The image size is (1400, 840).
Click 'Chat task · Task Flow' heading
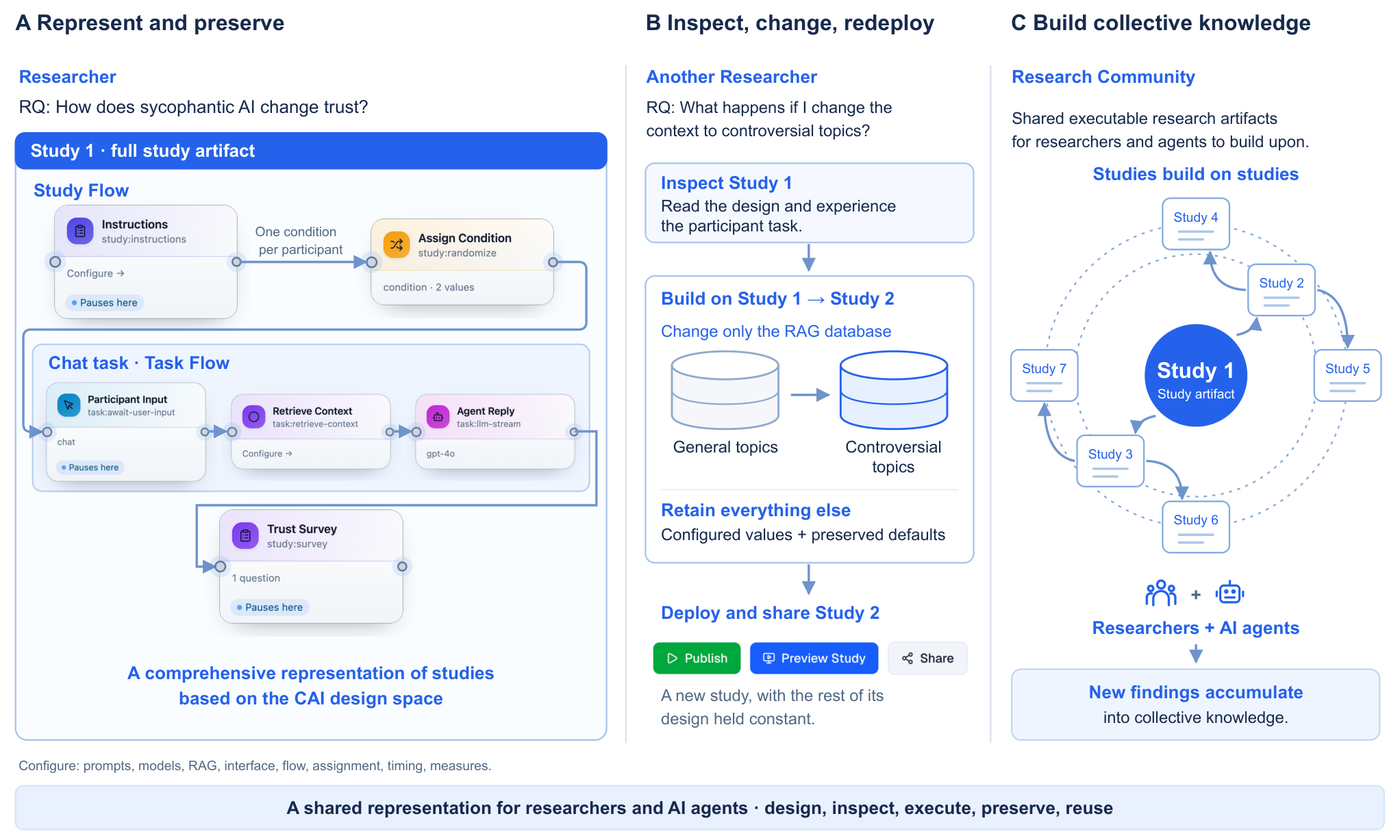tap(139, 363)
